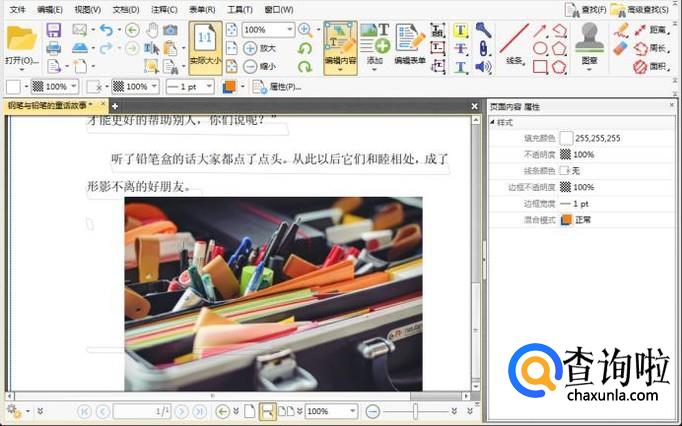Viewport: 682px width, 426px height.
Task: Open the zoom percentage dropdown in top toolbar
Action: click(x=289, y=30)
